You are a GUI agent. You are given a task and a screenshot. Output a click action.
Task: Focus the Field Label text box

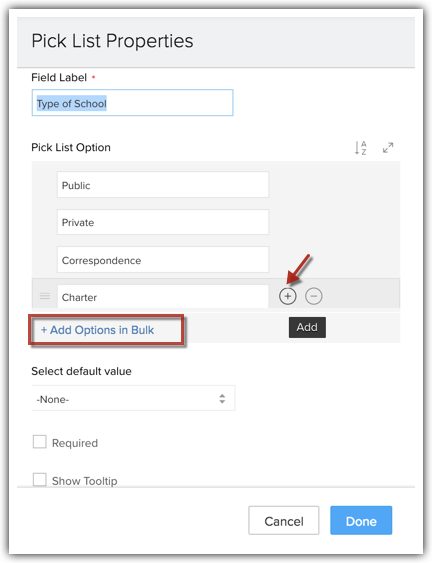point(133,103)
